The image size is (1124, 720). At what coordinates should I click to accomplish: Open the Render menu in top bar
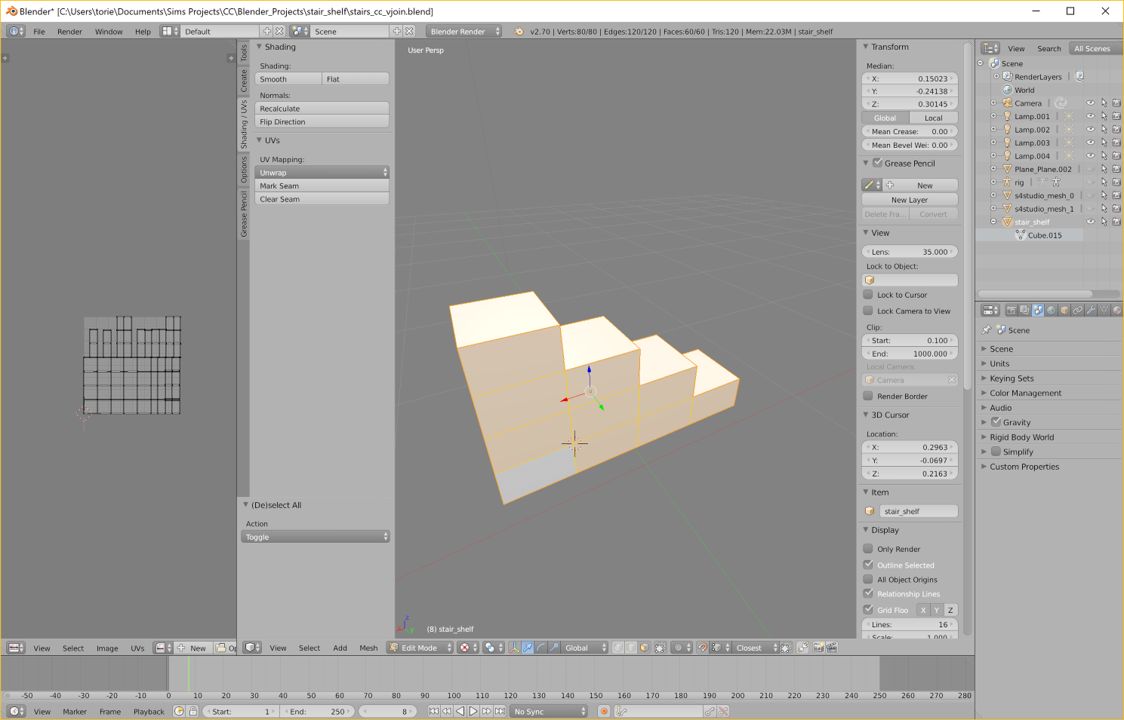(x=70, y=31)
